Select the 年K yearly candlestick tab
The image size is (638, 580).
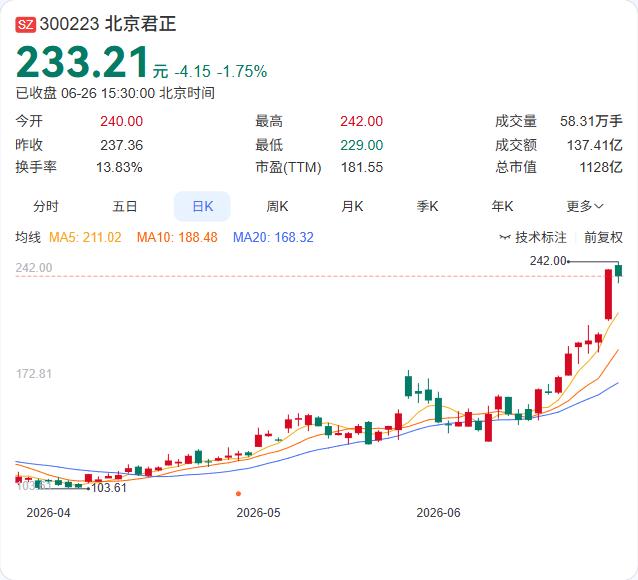click(502, 206)
